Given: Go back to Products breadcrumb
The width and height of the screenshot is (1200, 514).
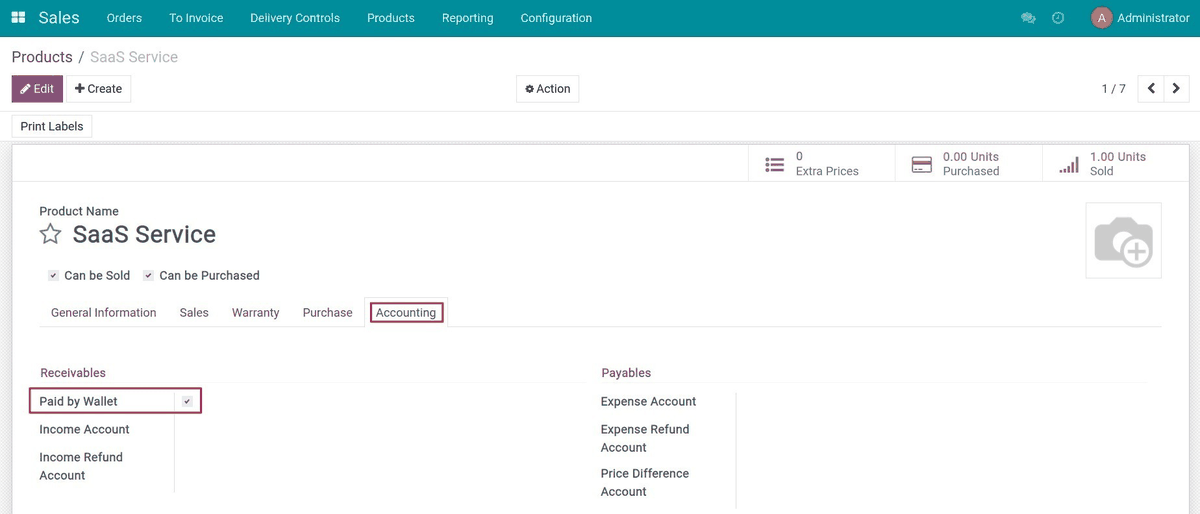Looking at the screenshot, I should point(42,57).
